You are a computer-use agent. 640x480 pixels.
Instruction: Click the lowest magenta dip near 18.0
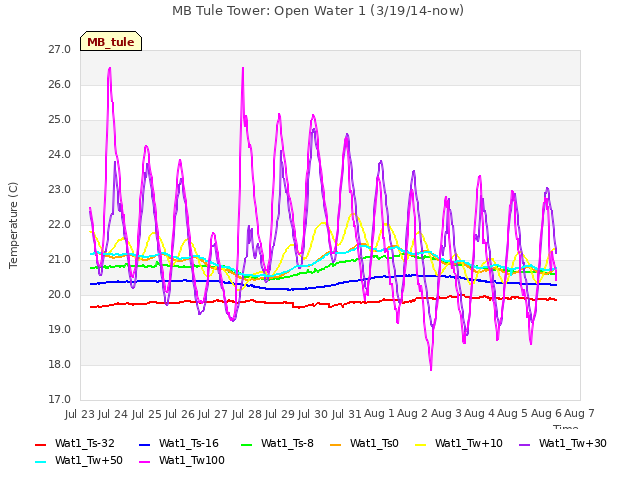(x=431, y=369)
